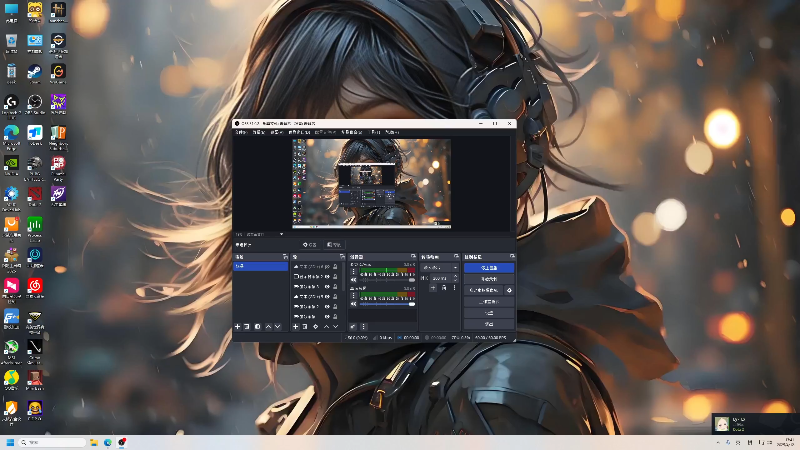Hide first source using its eye icon
Viewport: 800px width, 450px height.
(x=328, y=266)
